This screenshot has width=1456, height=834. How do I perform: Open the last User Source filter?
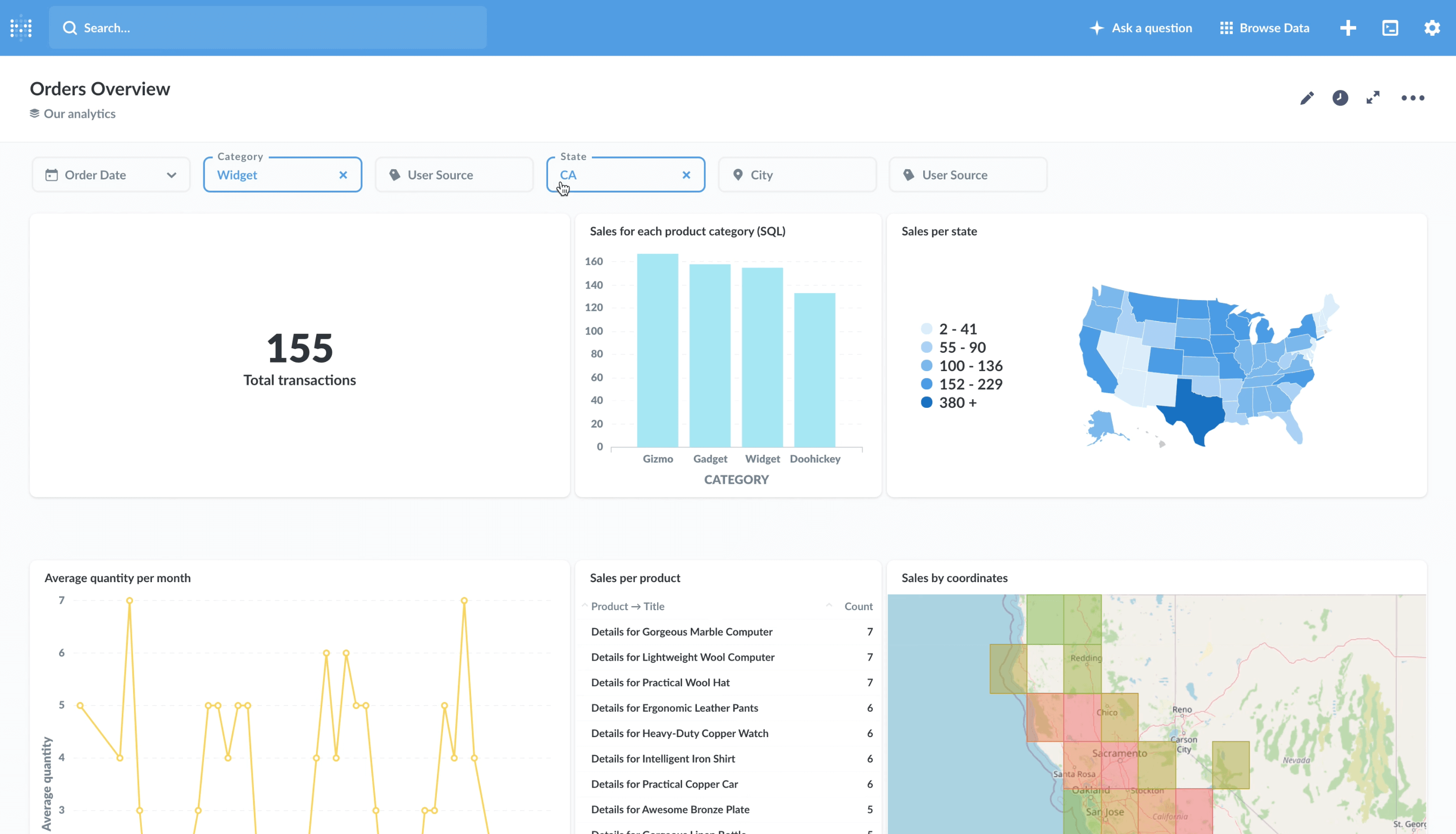(x=968, y=175)
